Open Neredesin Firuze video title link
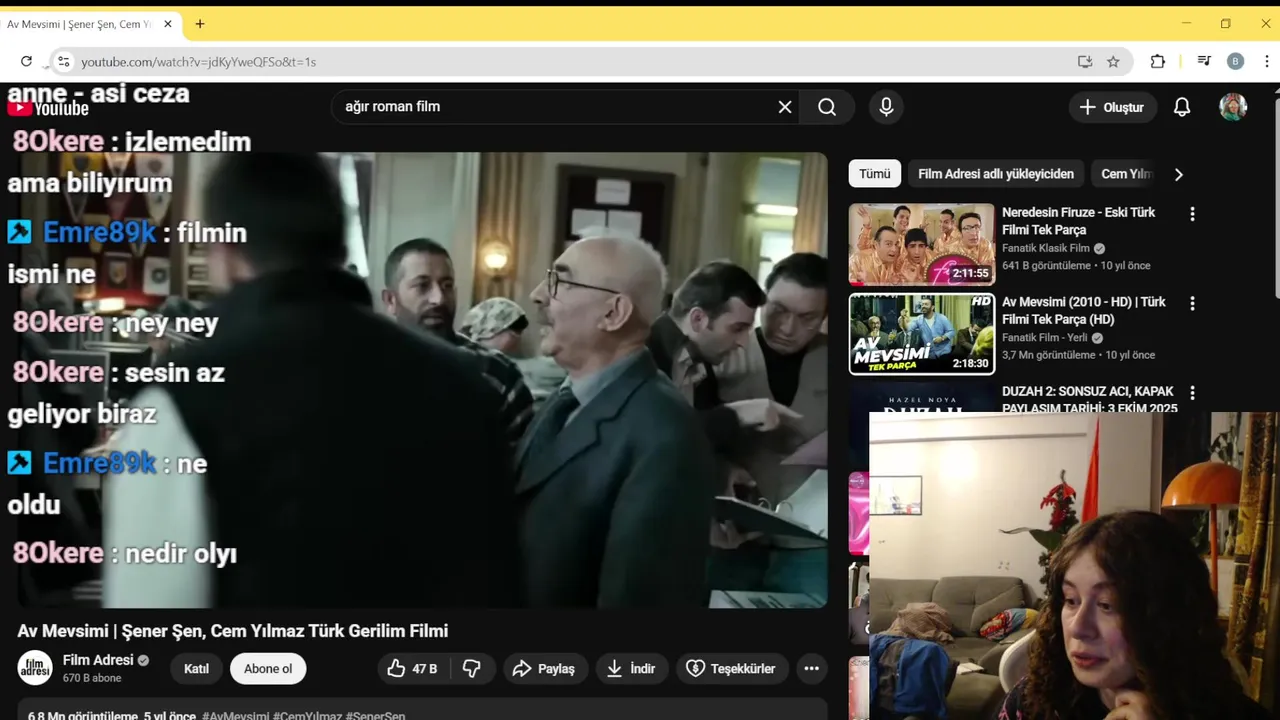The image size is (1280, 720). pos(1078,221)
